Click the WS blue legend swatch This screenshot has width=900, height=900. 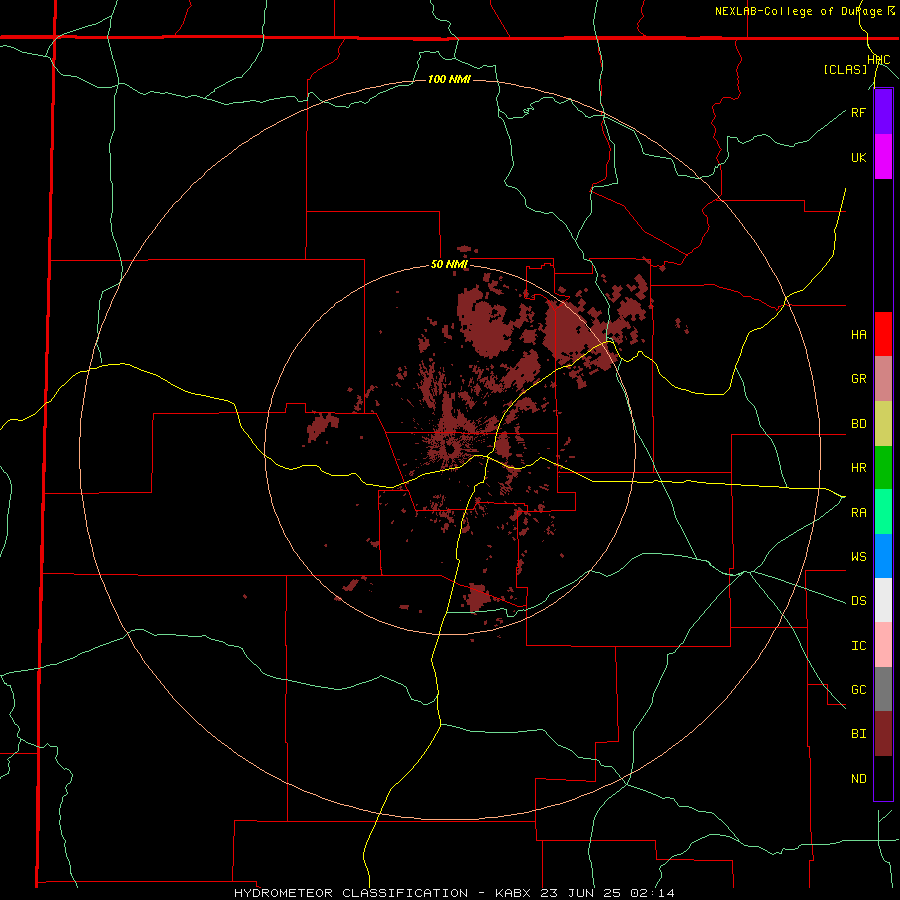coord(883,556)
